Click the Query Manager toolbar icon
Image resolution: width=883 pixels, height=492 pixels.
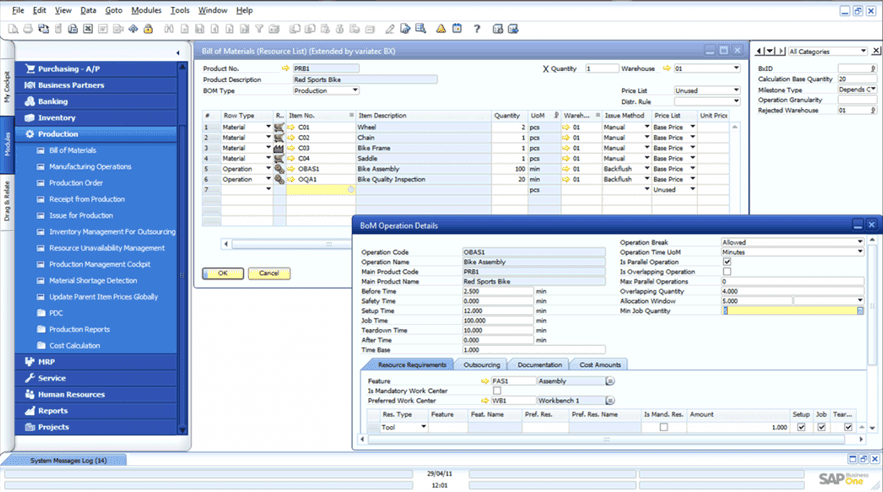click(421, 29)
